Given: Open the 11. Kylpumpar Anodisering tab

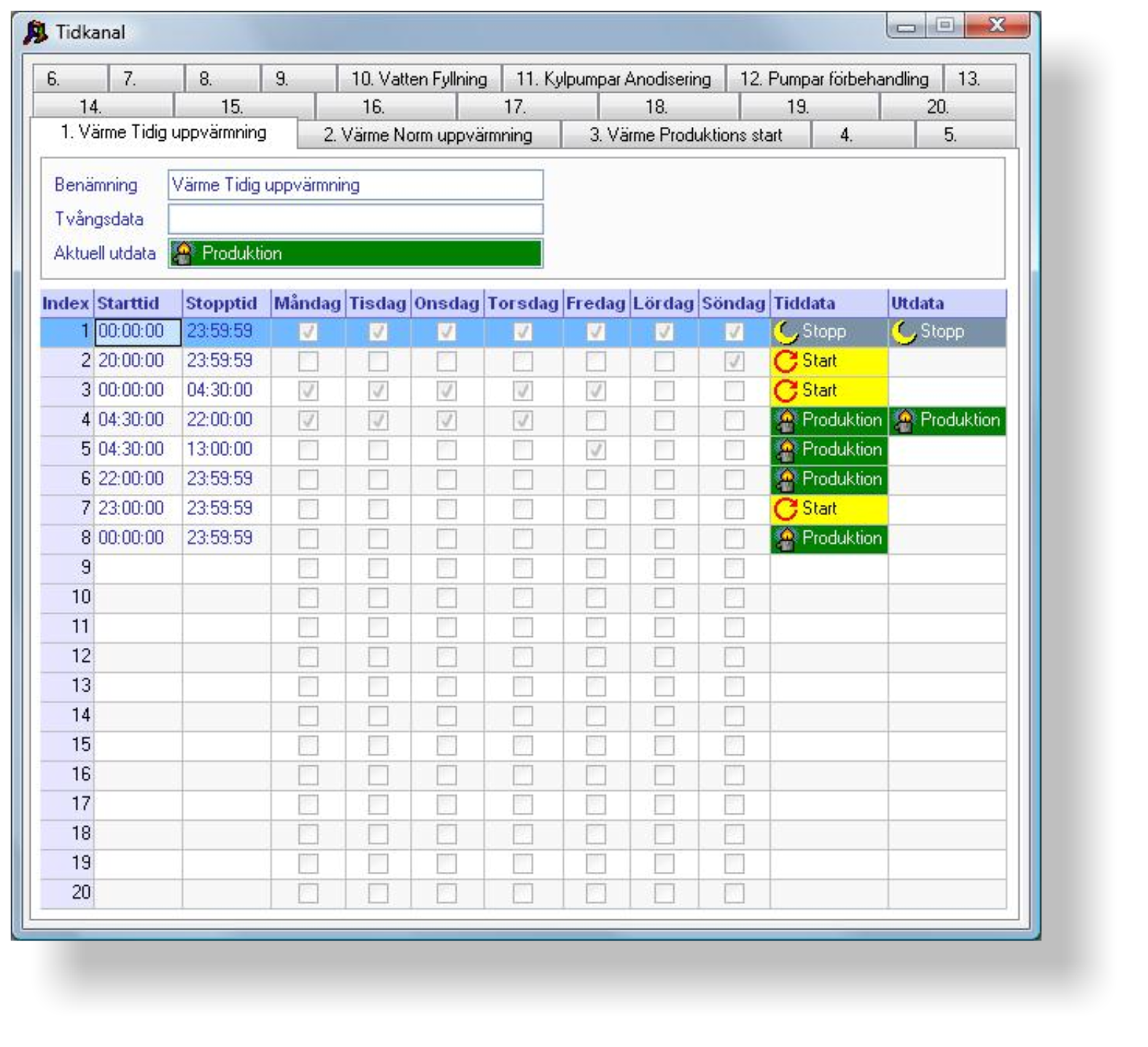Looking at the screenshot, I should [613, 79].
